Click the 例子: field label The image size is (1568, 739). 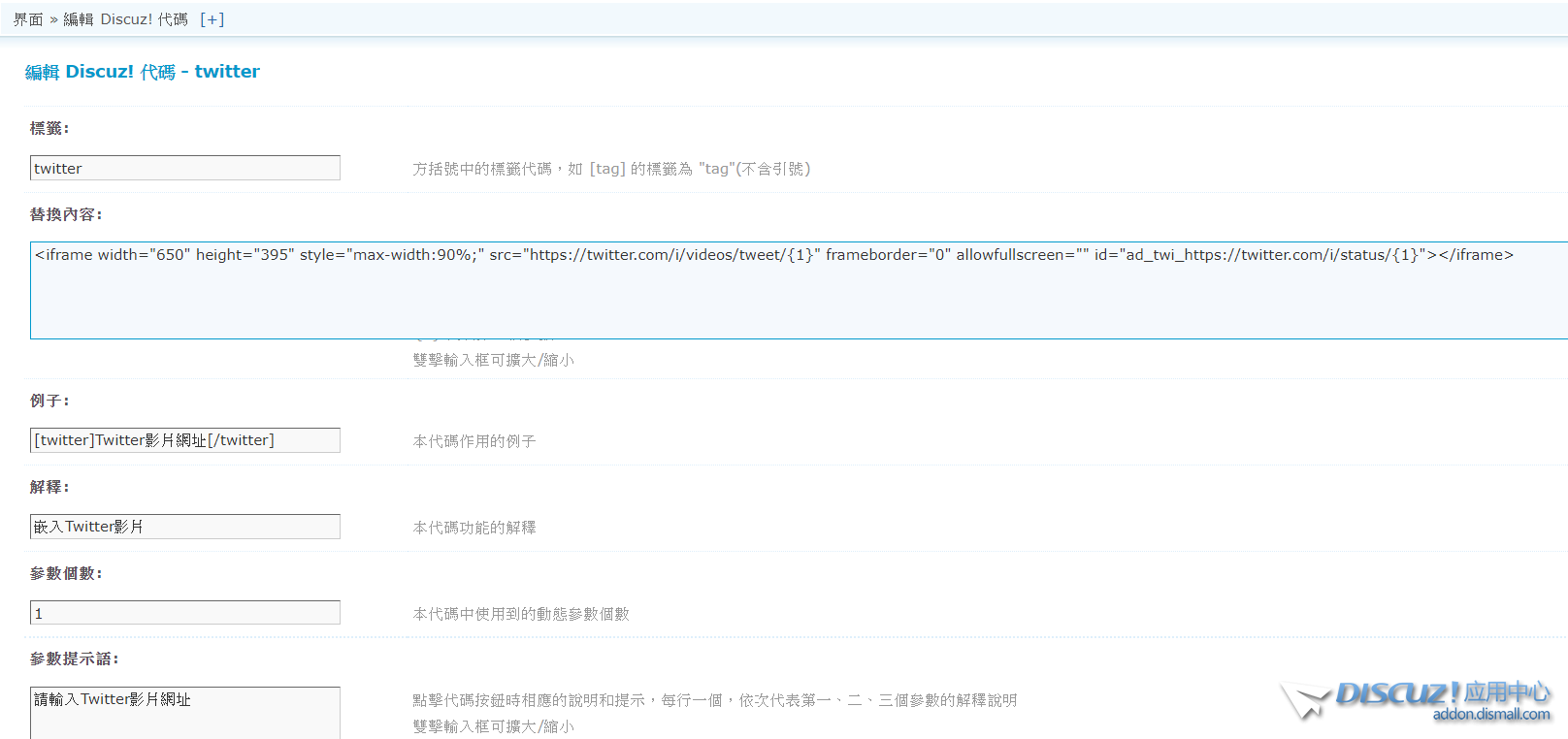click(49, 401)
